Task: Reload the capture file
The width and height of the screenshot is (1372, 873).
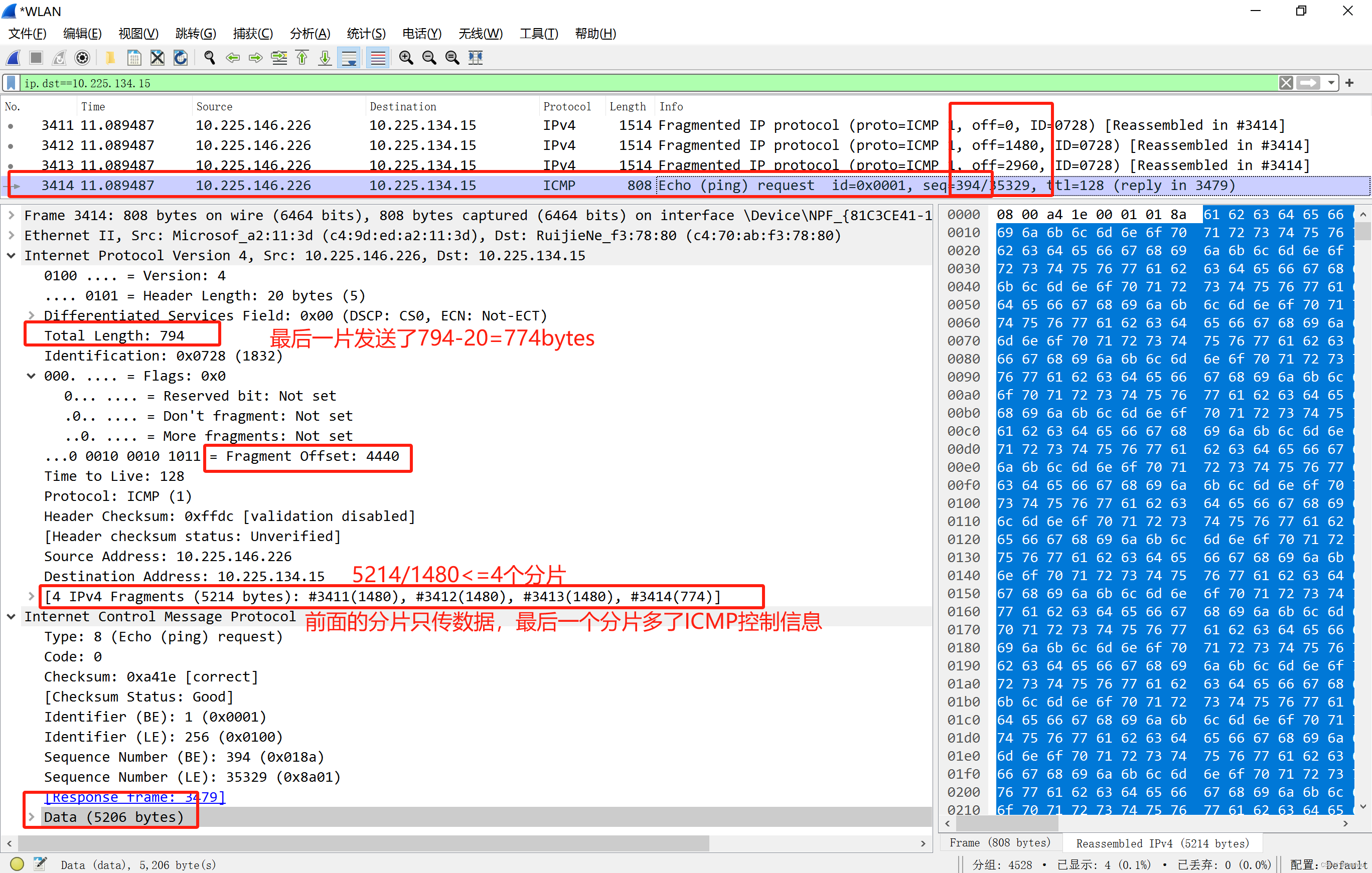Action: click(180, 58)
